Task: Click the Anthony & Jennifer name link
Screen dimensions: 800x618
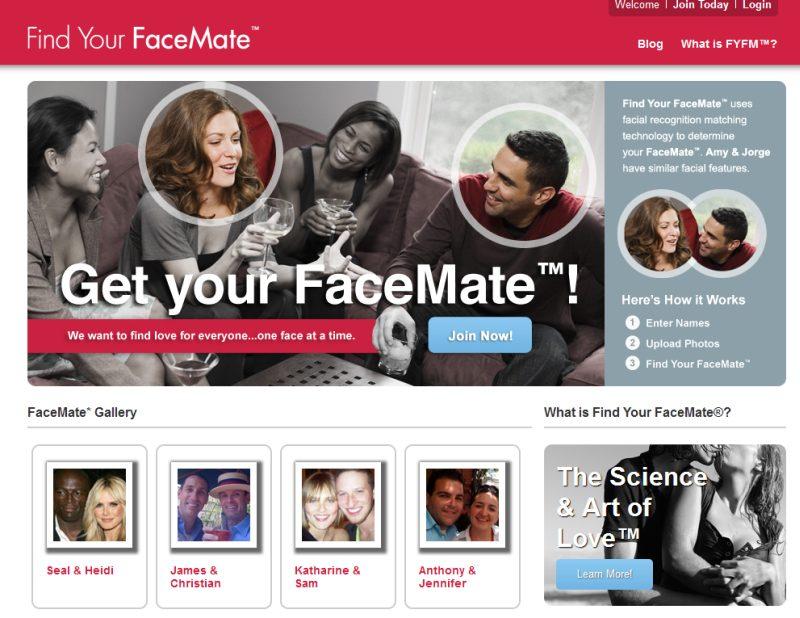Action: click(447, 577)
